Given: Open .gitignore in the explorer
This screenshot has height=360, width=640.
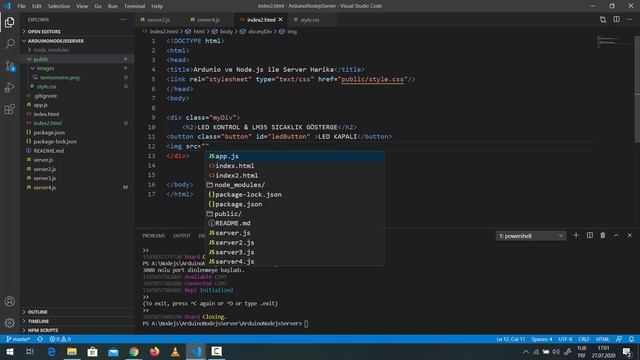Looking at the screenshot, I should click(45, 96).
